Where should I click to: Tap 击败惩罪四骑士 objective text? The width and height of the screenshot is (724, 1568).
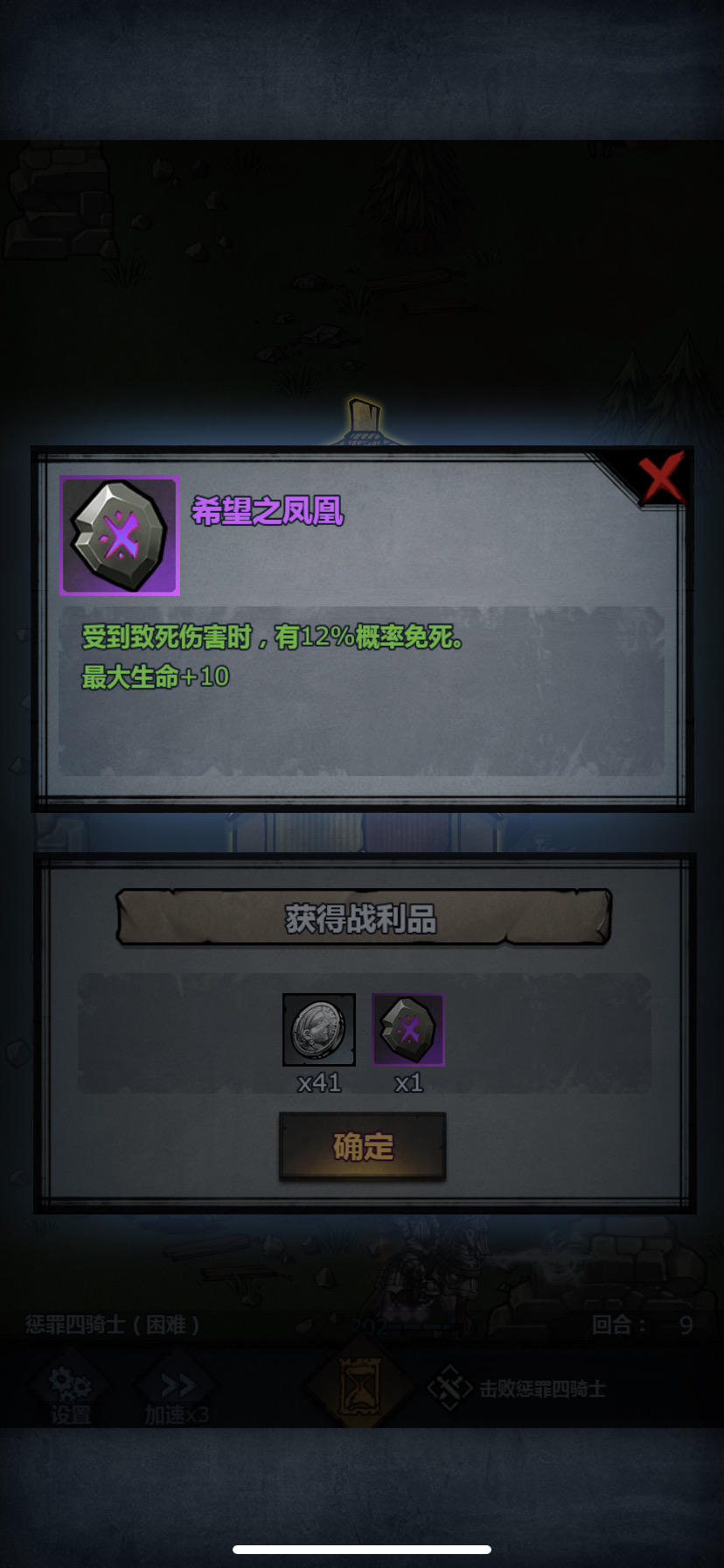coord(542,1389)
